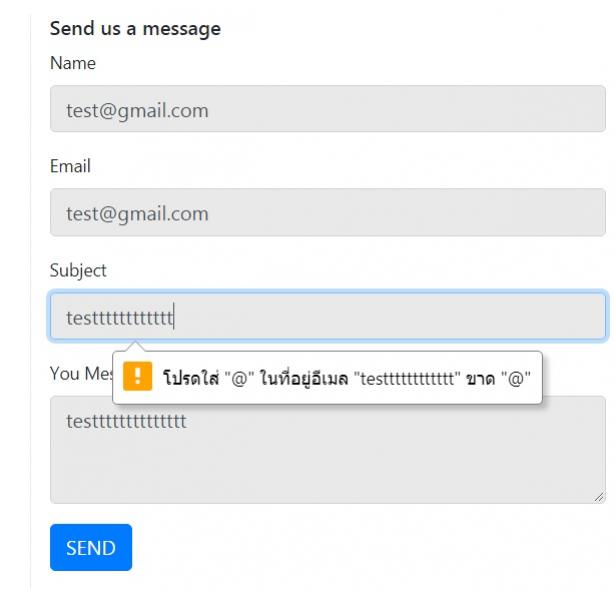The height and width of the screenshot is (591, 615).
Task: Click the typed text inside message textarea
Action: 126,421
